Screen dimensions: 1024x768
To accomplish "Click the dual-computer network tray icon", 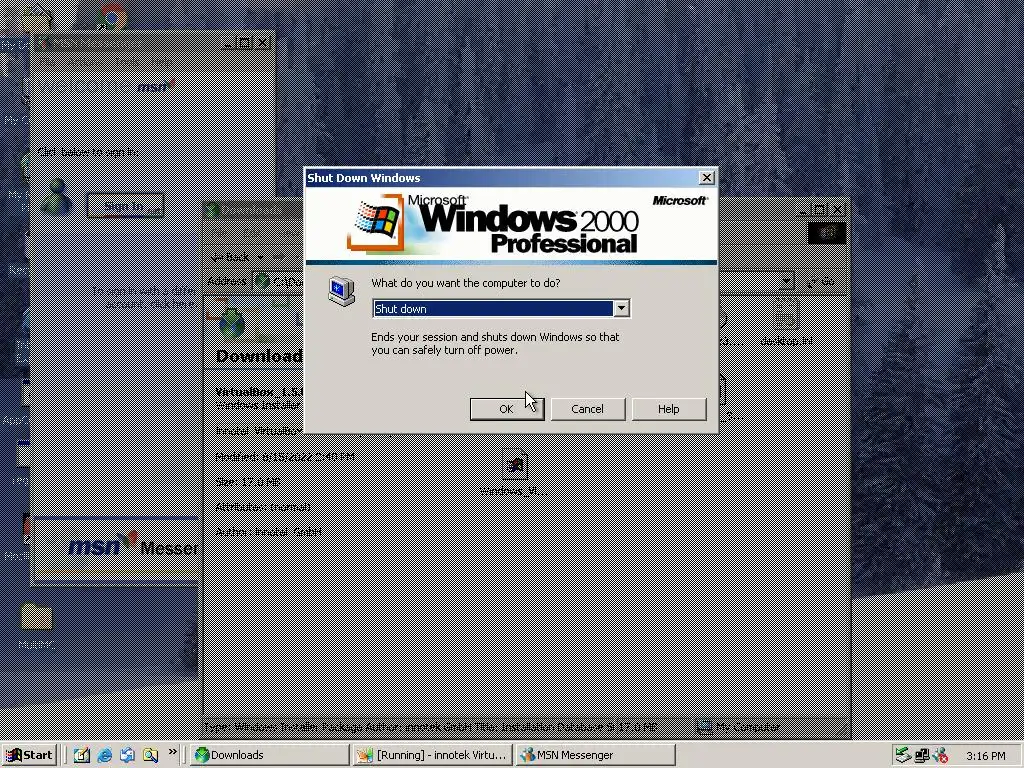I will coord(922,755).
